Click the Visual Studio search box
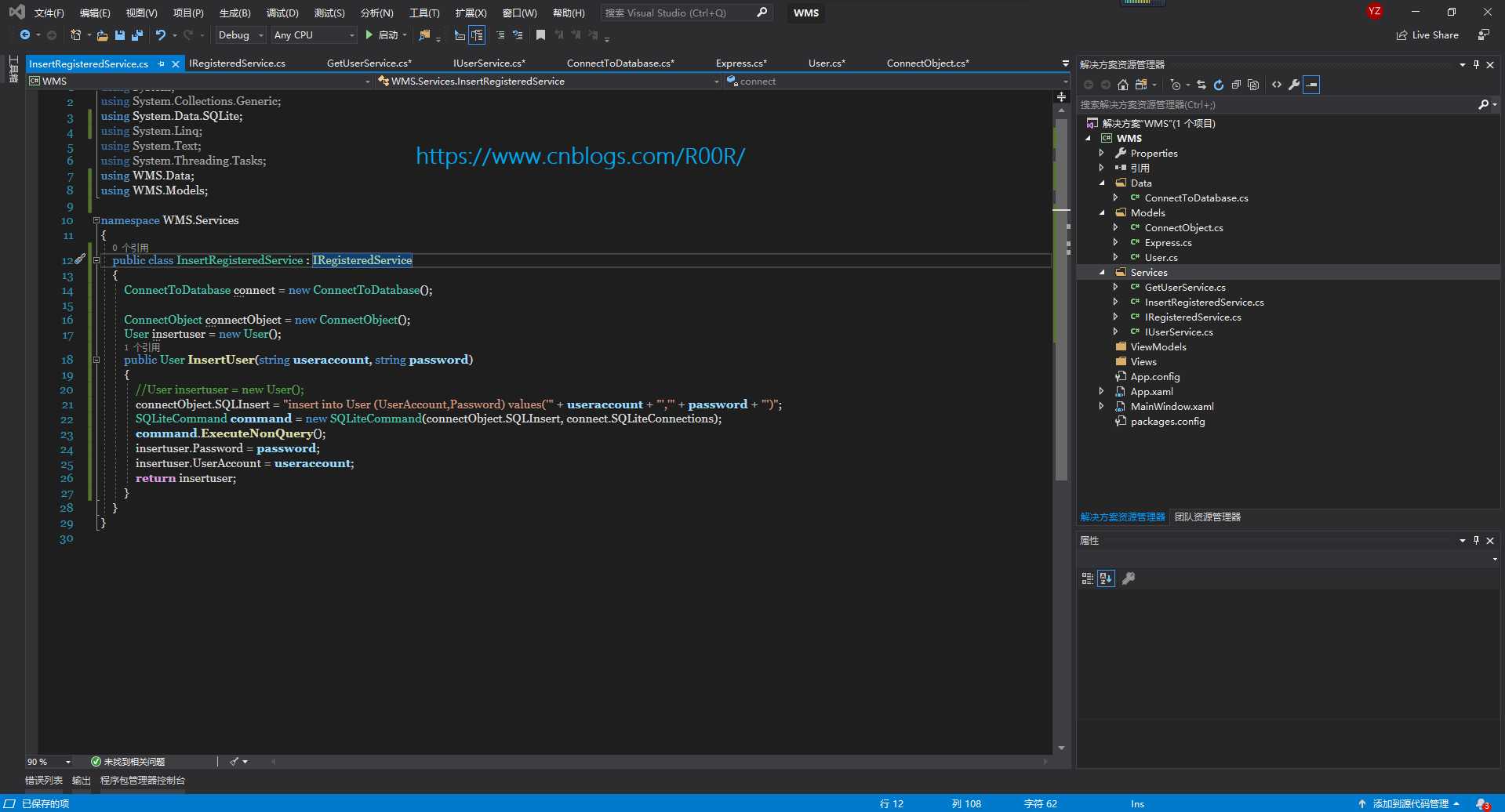Viewport: 1505px width, 812px height. click(x=687, y=13)
